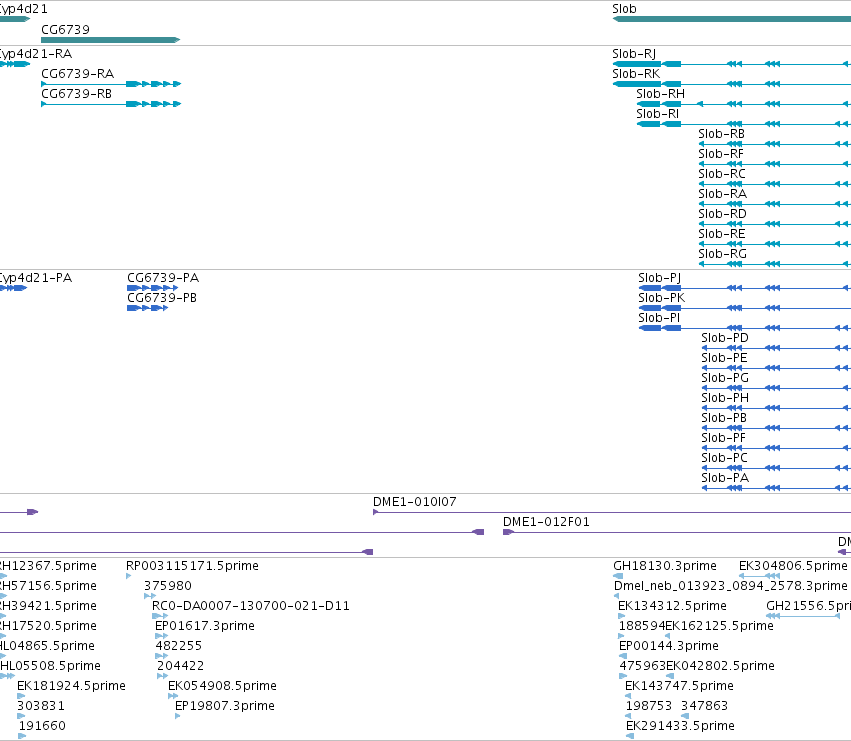
Task: Select feature 482255
Action: point(162,656)
